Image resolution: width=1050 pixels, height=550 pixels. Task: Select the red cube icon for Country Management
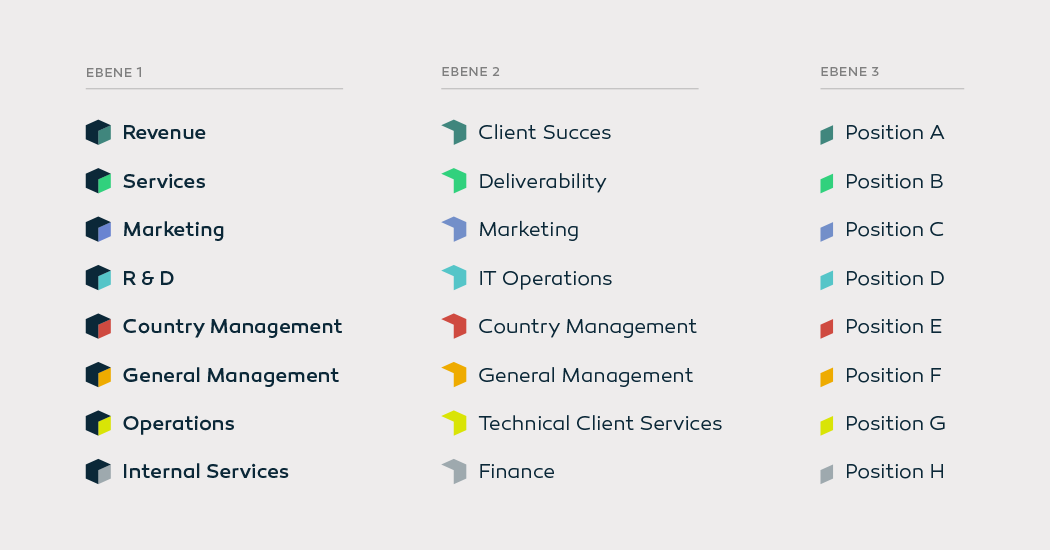pos(98,326)
